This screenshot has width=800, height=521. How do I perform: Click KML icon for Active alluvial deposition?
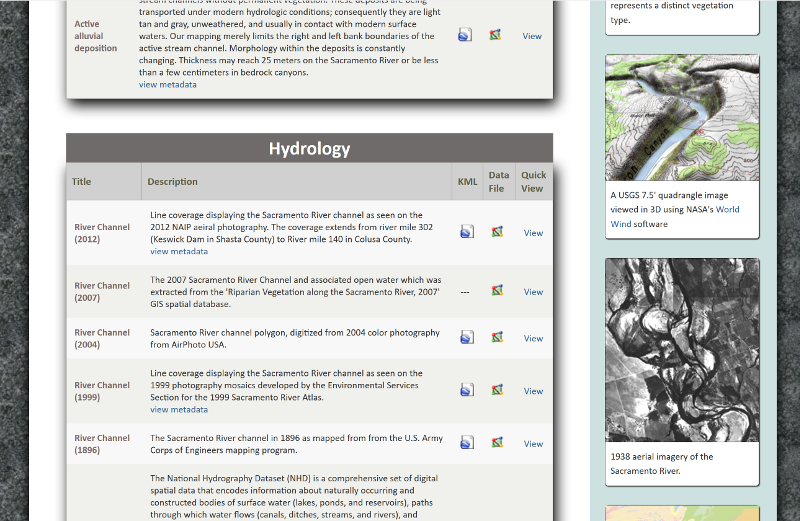465,35
